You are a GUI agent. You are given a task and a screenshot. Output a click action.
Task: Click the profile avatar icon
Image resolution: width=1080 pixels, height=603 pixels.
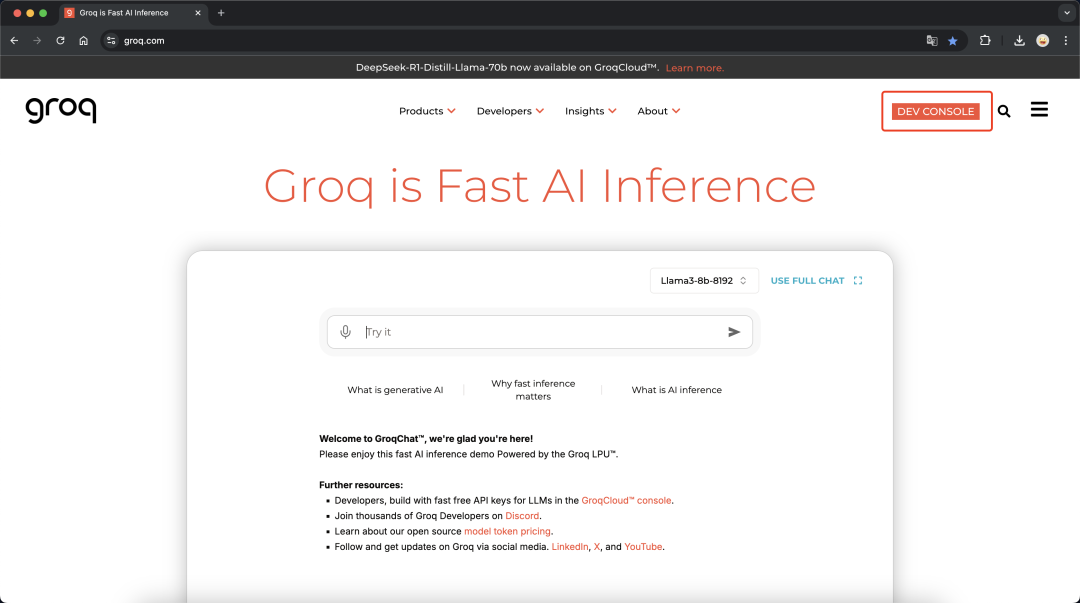tap(1043, 41)
